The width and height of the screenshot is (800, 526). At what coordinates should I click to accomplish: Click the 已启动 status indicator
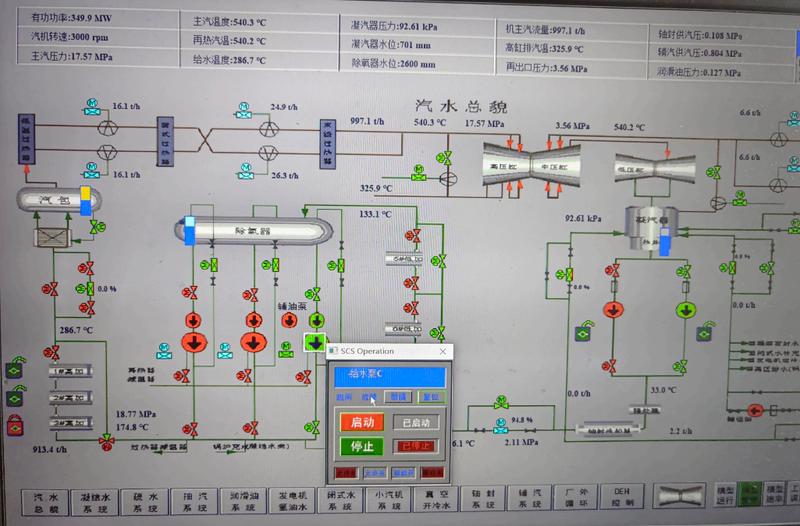click(416, 422)
